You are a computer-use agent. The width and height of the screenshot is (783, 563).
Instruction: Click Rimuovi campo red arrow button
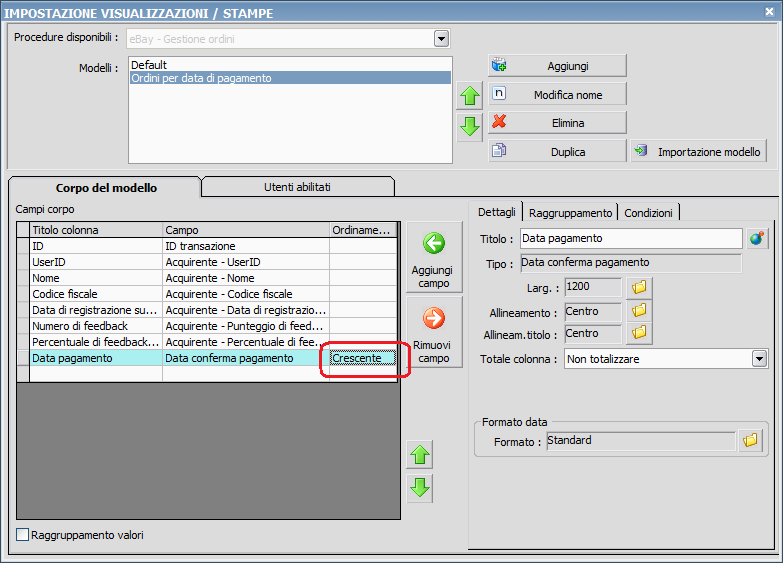434,332
